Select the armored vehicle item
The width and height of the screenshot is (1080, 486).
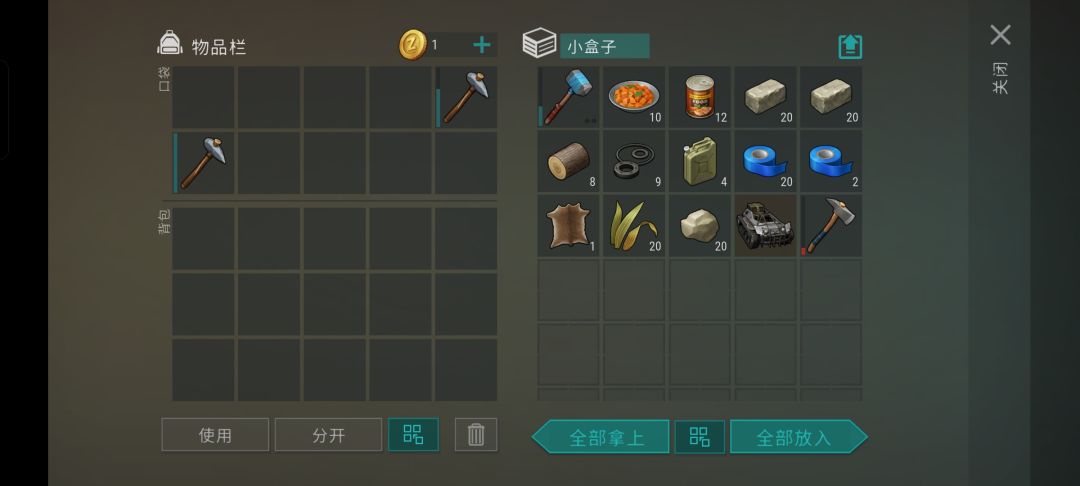765,226
